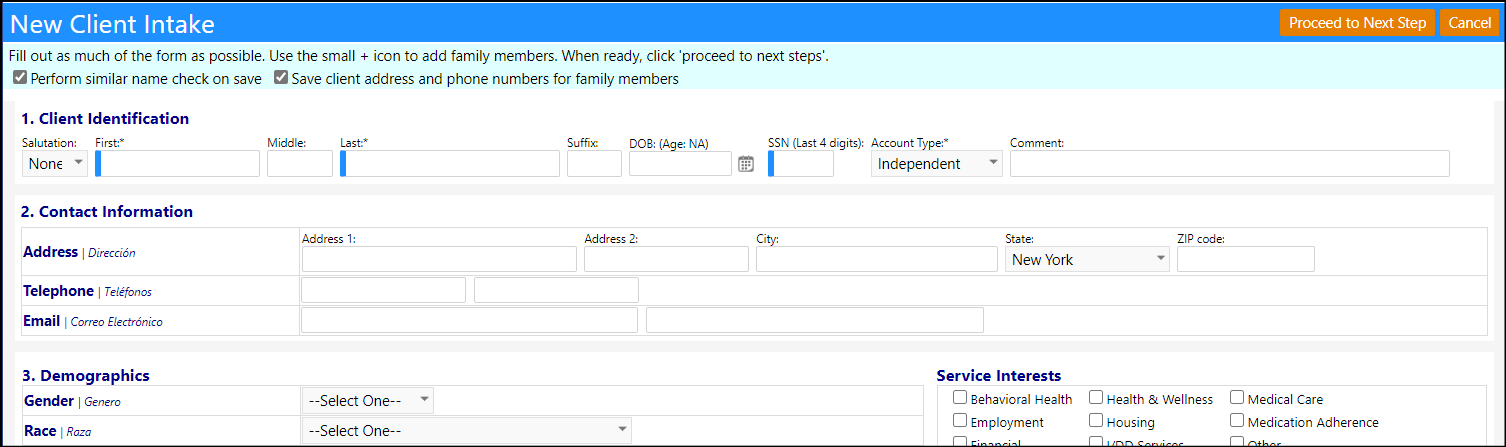Open the Gender select dropdown
Viewport: 1506px width, 447px height.
pos(368,401)
